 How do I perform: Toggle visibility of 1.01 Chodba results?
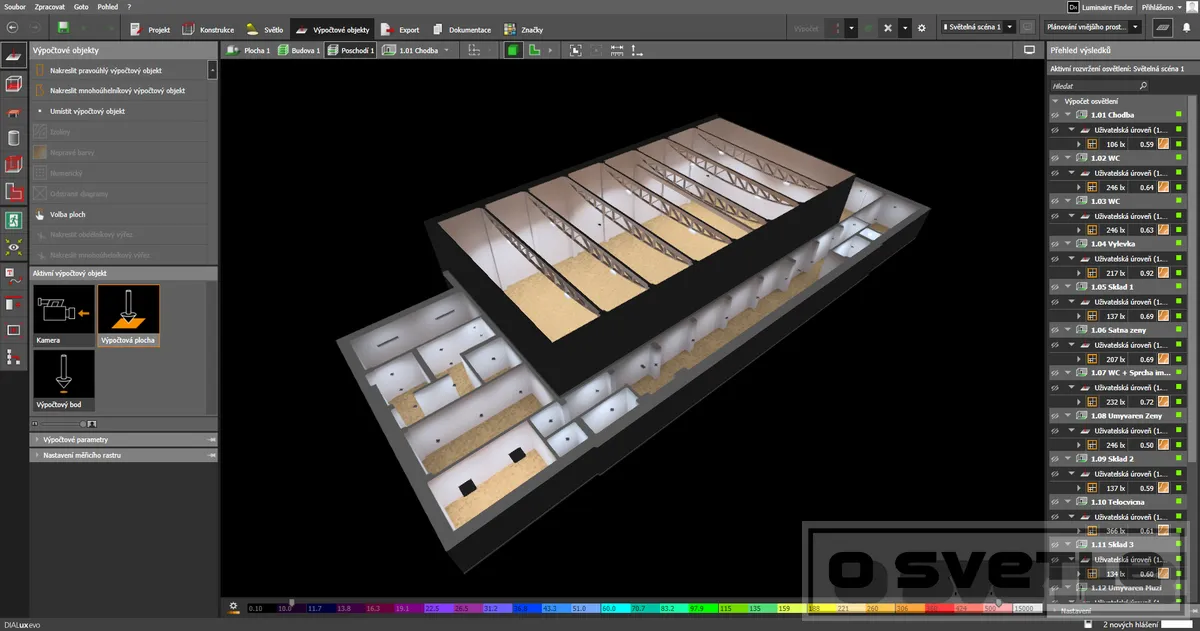(x=1055, y=115)
